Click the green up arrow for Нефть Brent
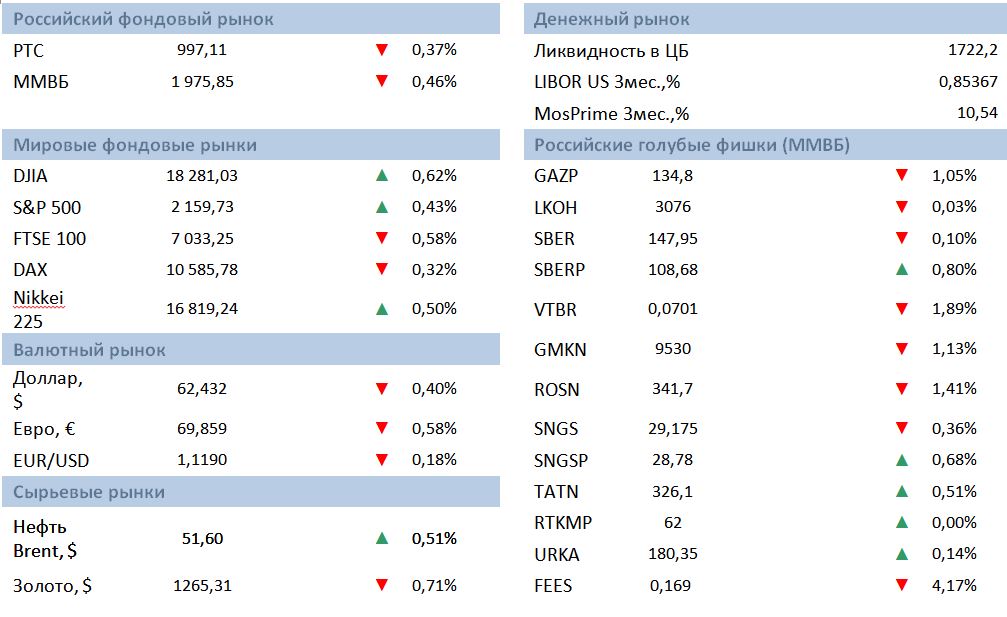The width and height of the screenshot is (1007, 617). tap(381, 538)
